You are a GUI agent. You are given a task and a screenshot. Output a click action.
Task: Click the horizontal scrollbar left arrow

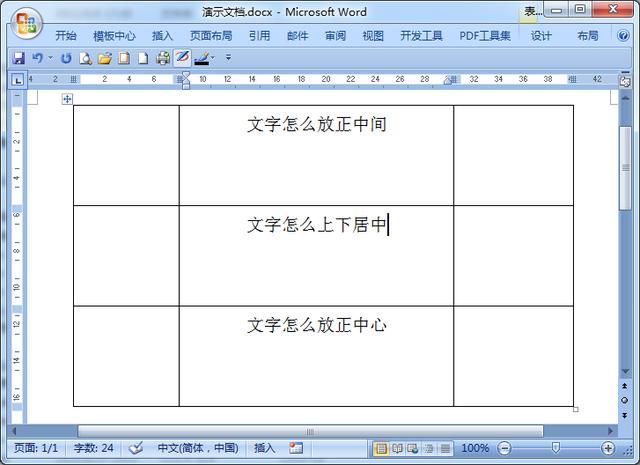click(14, 431)
